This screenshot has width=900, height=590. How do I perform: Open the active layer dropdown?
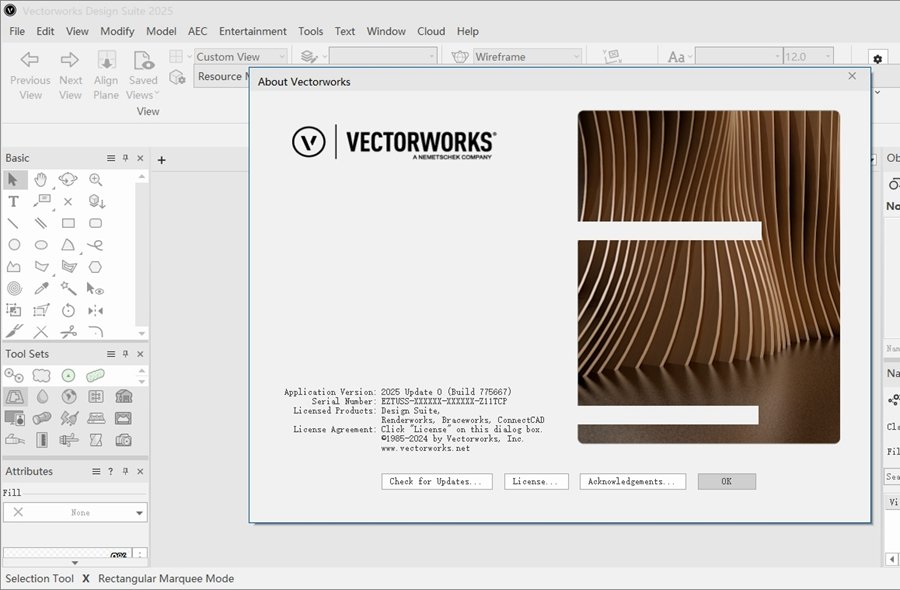coord(383,56)
